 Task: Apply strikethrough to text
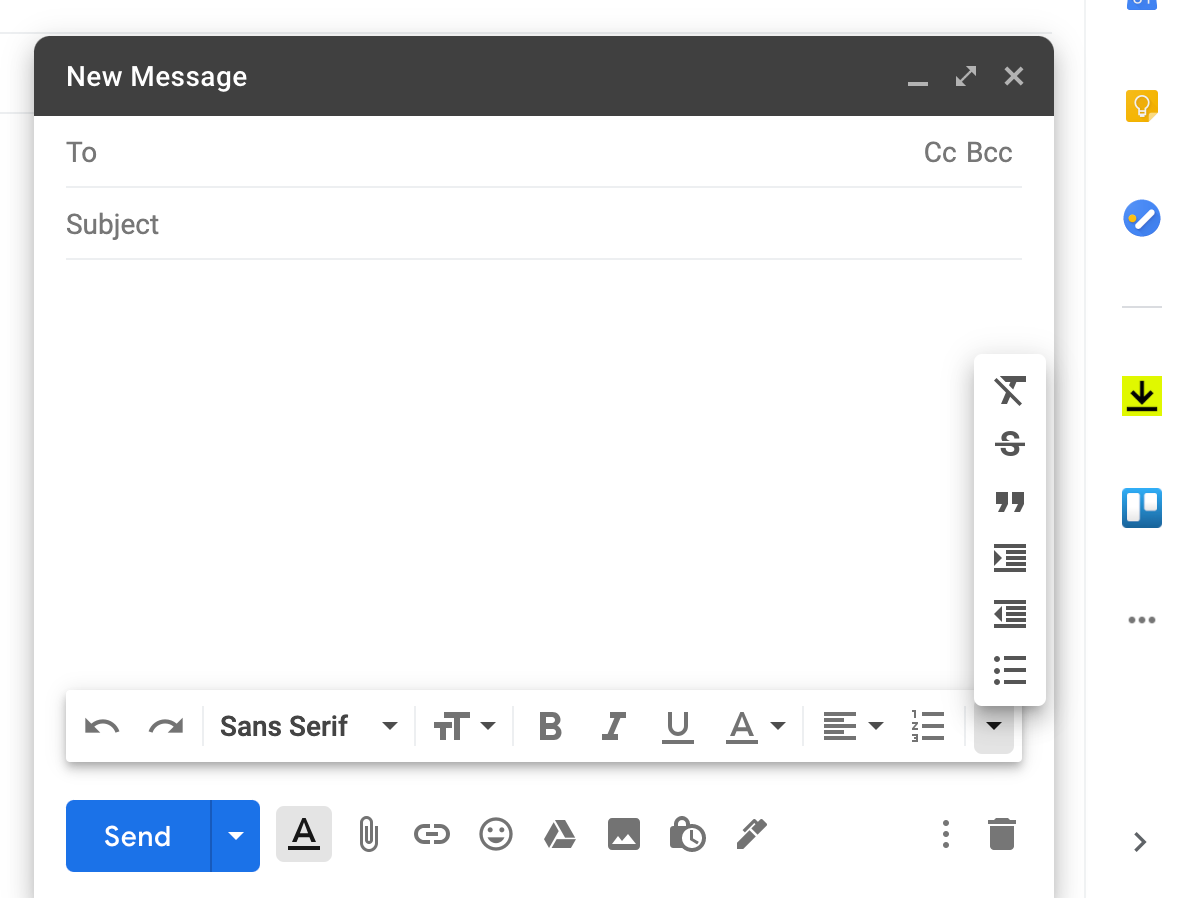(x=1009, y=443)
